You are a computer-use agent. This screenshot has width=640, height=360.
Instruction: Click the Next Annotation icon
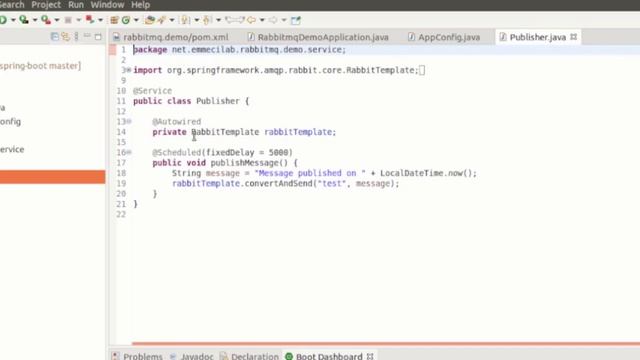[185, 20]
